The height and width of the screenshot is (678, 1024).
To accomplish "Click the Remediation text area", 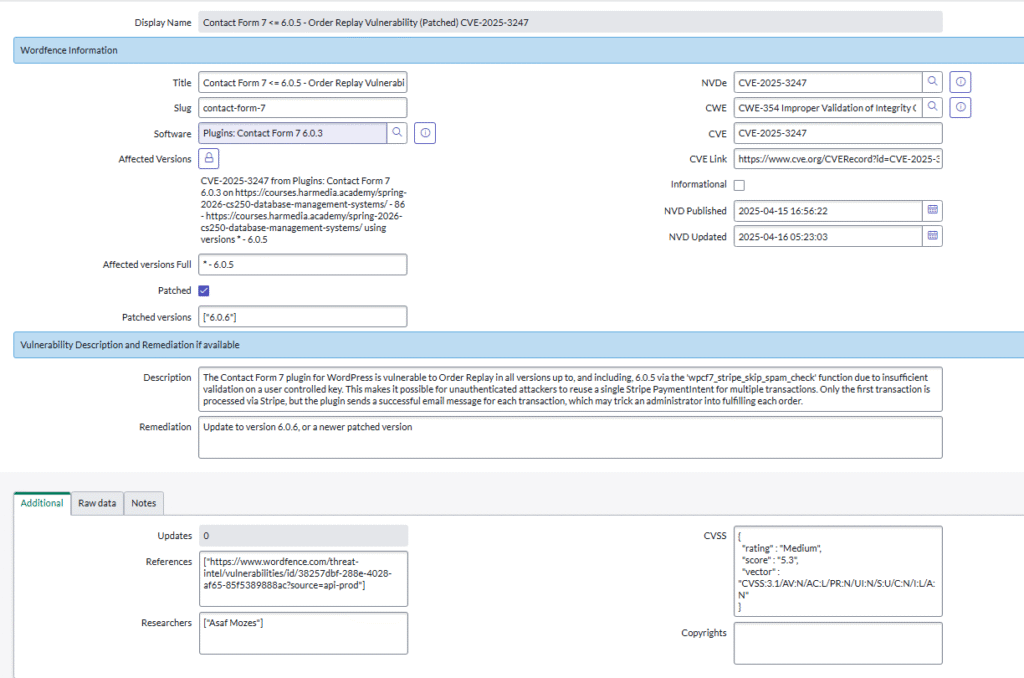I will point(570,437).
